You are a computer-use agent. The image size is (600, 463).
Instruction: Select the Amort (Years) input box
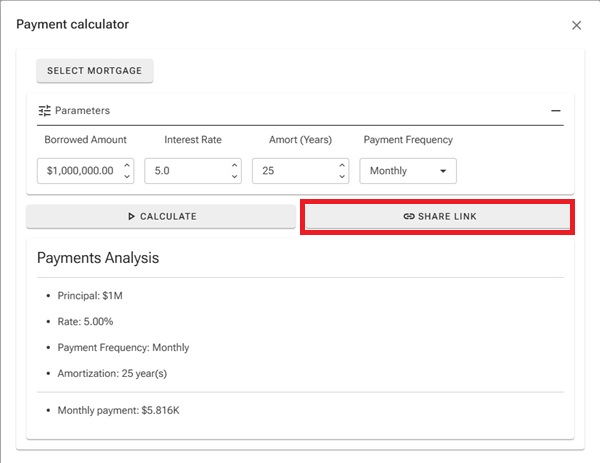click(292, 171)
